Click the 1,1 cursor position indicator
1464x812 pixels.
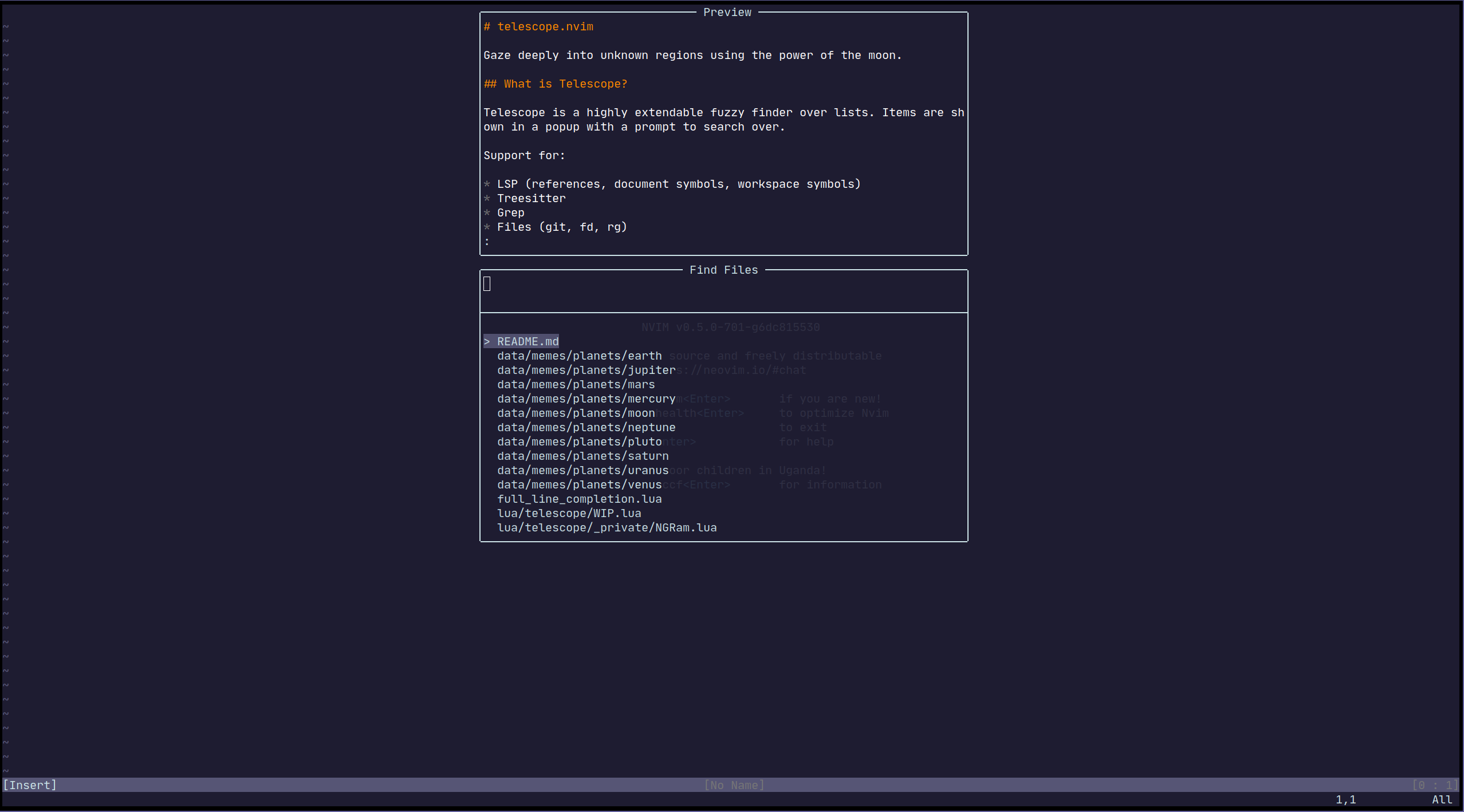tap(1346, 799)
